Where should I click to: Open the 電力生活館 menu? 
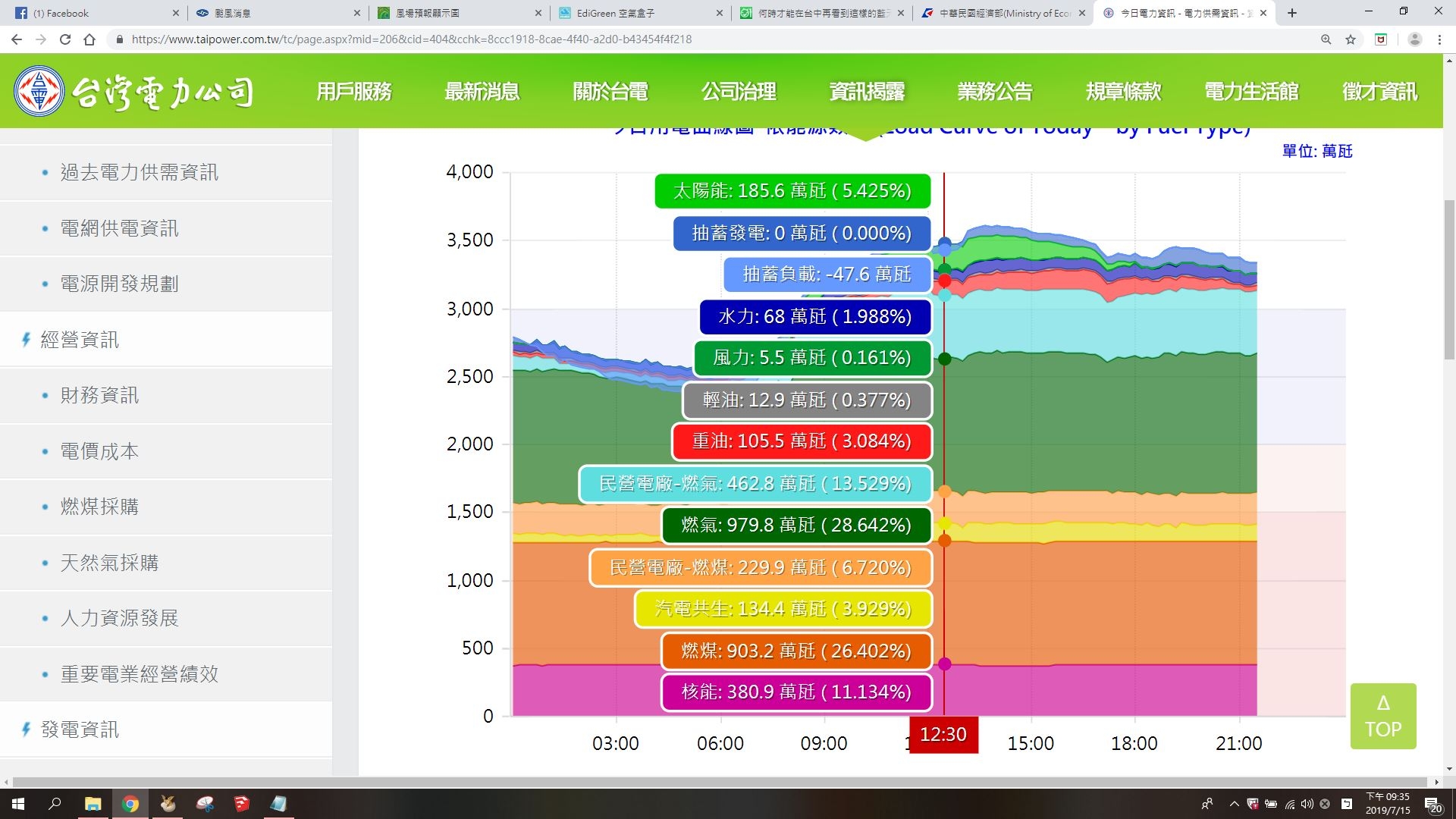(1251, 92)
